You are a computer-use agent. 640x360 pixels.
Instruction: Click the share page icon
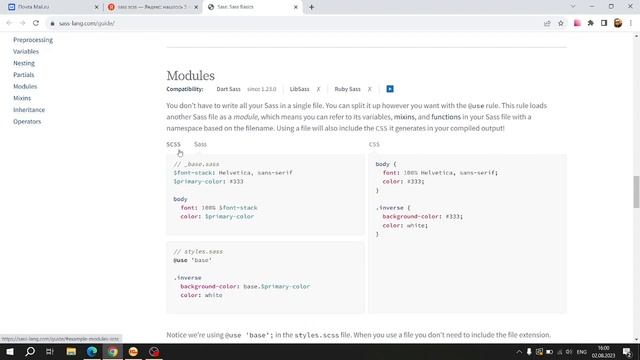547,23
